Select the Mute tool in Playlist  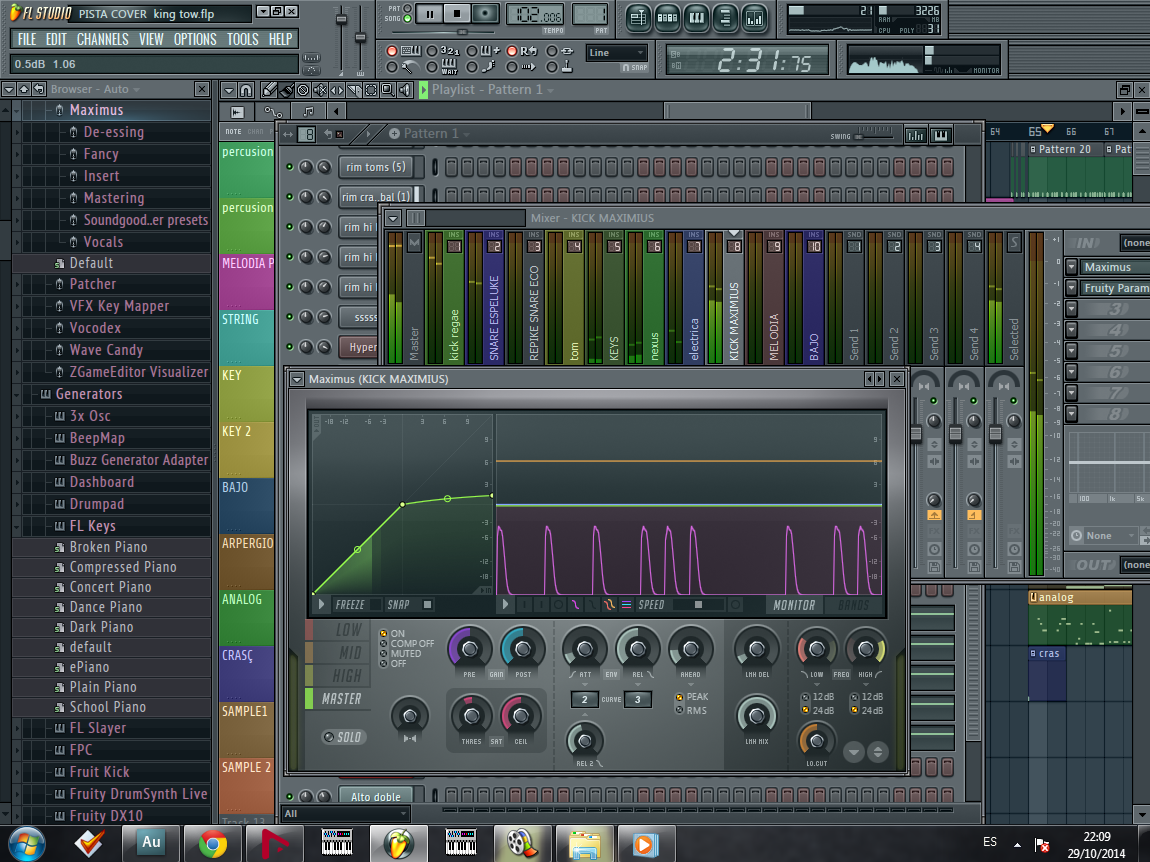point(320,90)
